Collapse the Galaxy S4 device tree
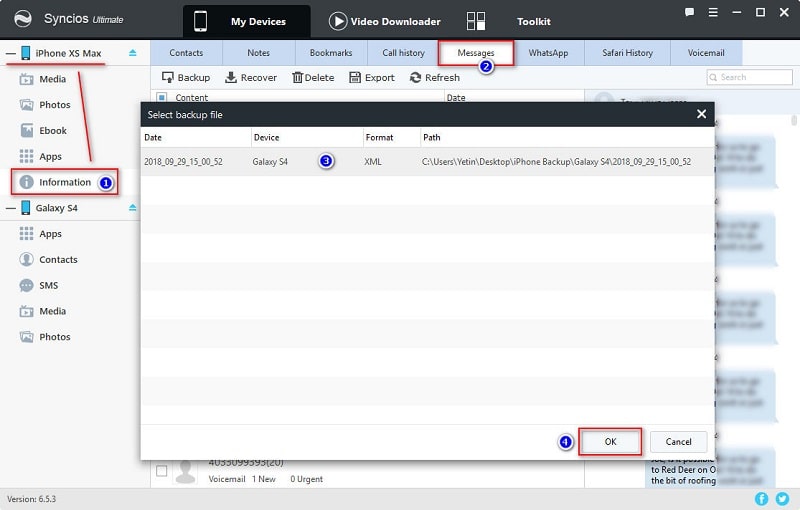The width and height of the screenshot is (800, 510). click(11, 208)
